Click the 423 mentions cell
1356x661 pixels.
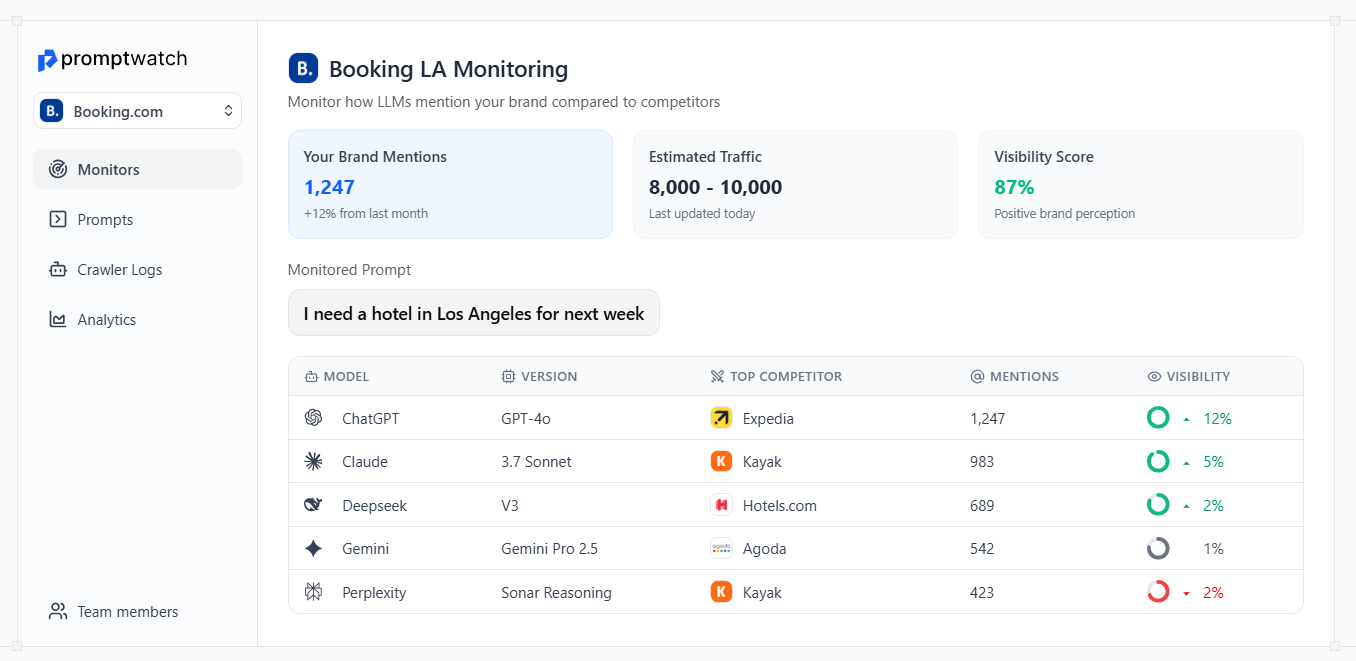[982, 592]
